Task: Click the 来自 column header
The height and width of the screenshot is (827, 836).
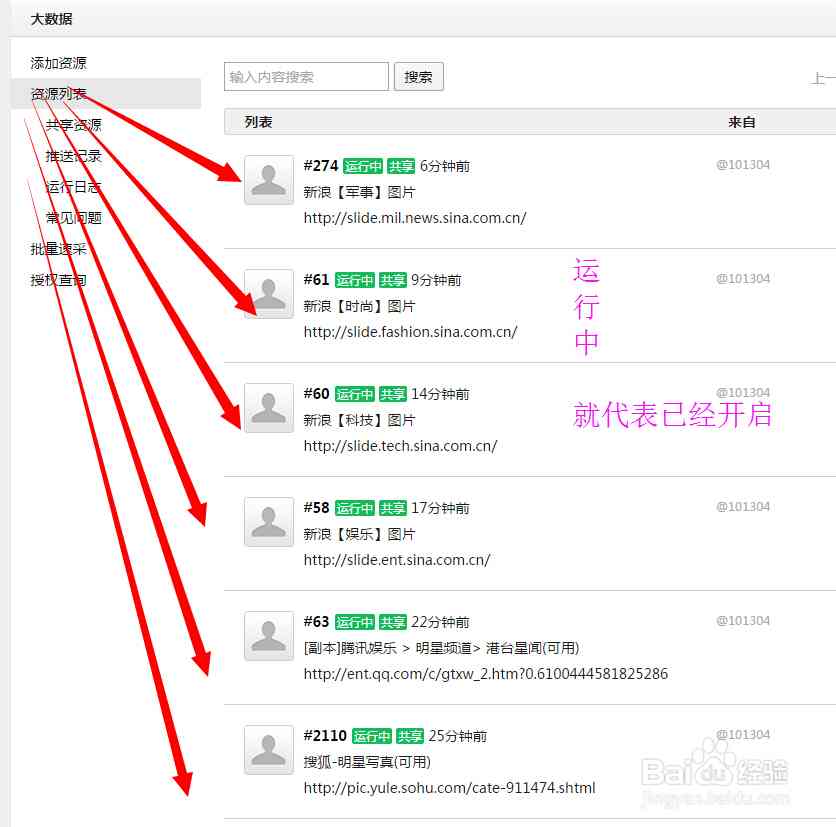Action: (742, 122)
